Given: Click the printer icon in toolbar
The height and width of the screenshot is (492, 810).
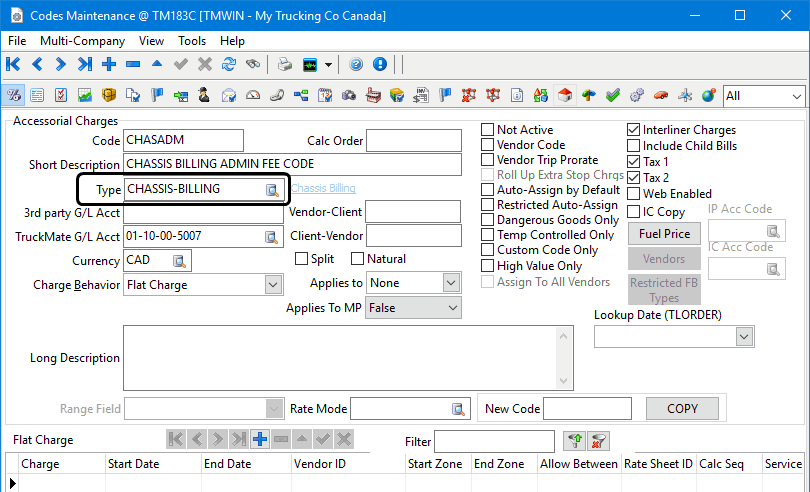Looking at the screenshot, I should tap(284, 65).
